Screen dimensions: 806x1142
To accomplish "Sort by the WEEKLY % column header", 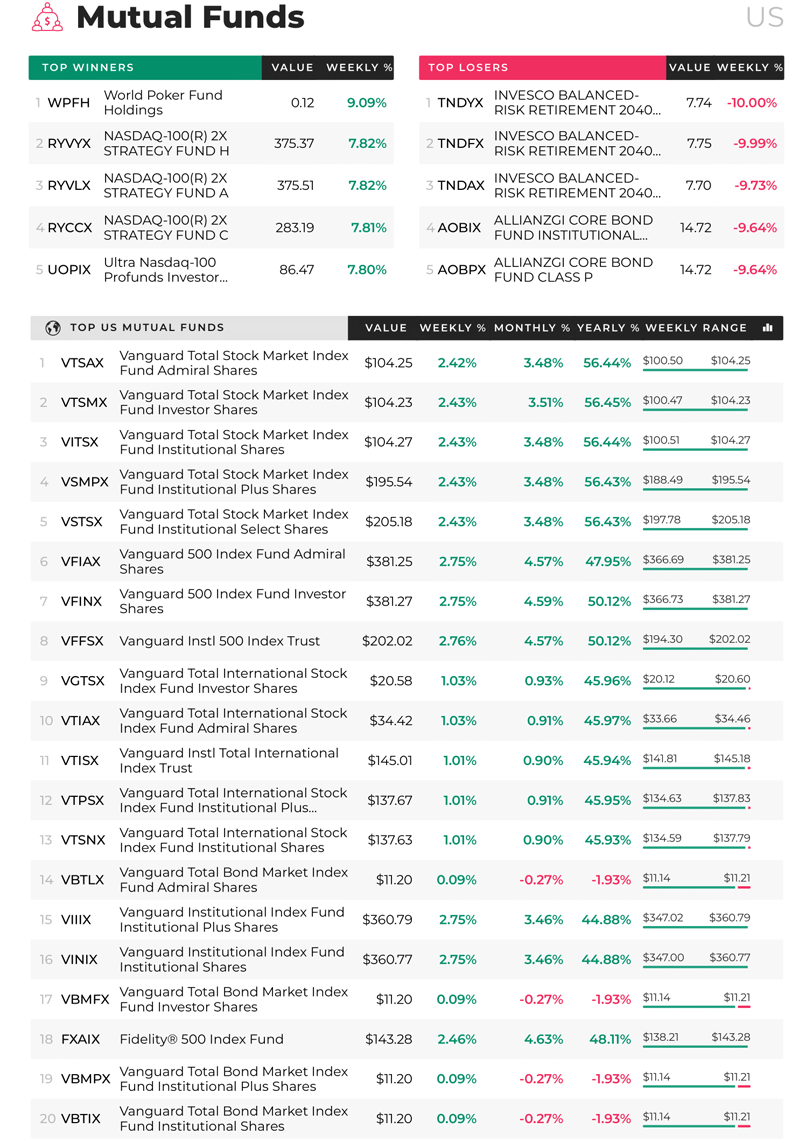I will pos(452,328).
